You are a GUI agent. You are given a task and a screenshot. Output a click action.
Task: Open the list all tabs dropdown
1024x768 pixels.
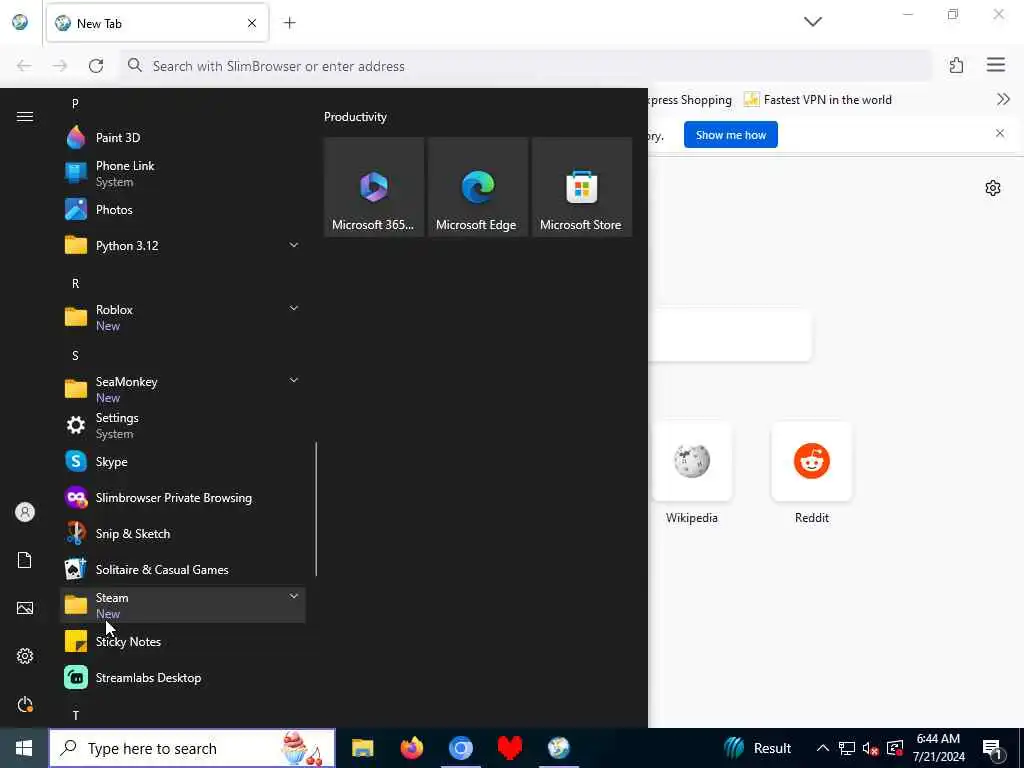812,22
